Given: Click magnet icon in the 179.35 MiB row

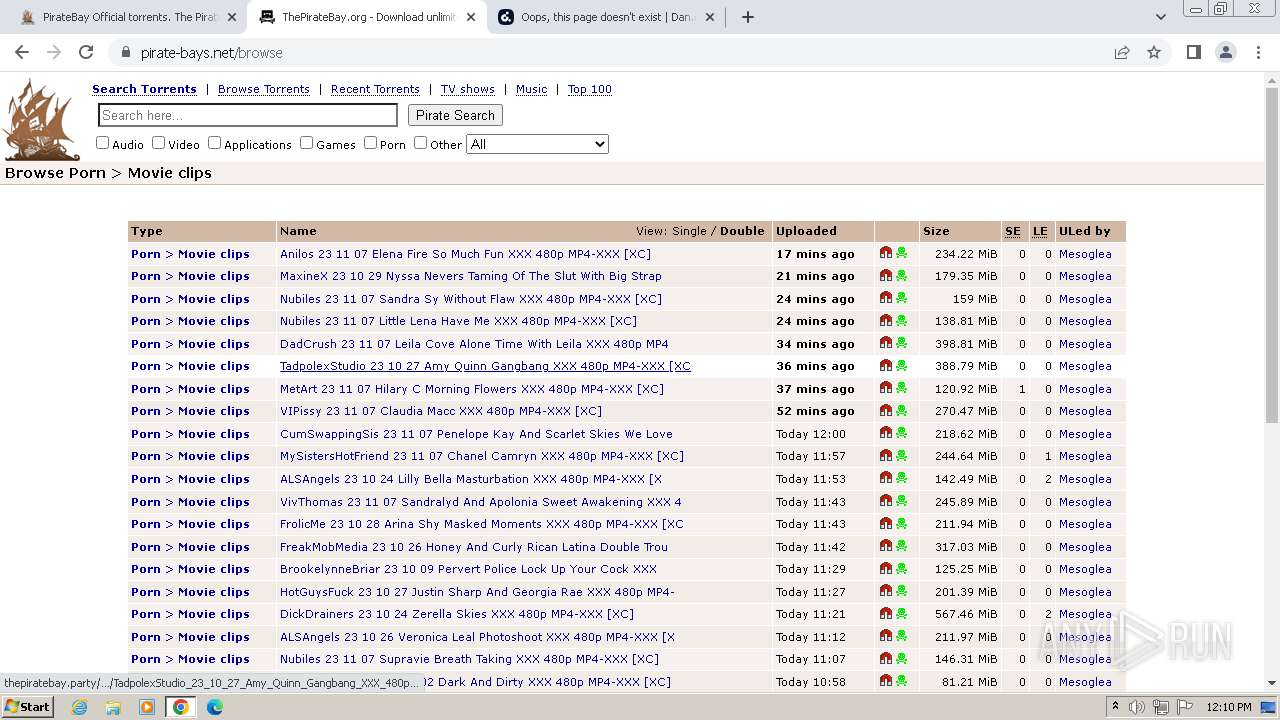Looking at the screenshot, I should tap(886, 276).
